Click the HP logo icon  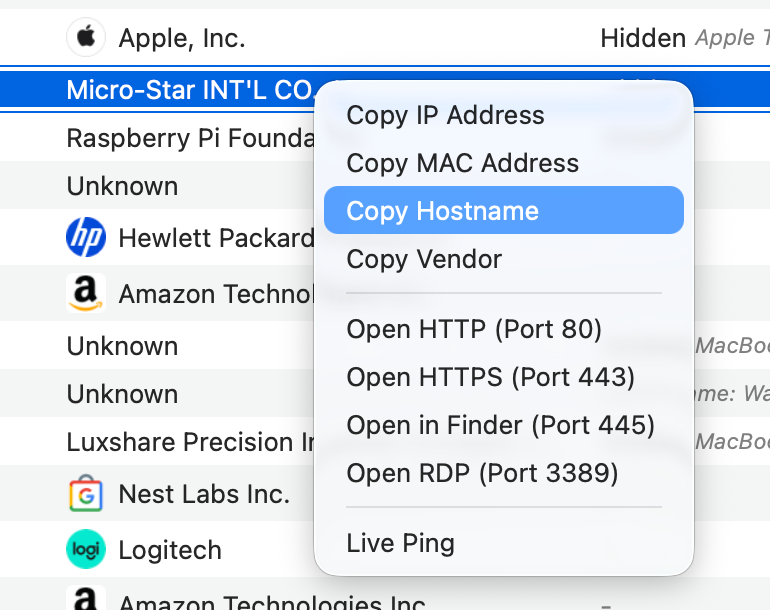pyautogui.click(x=86, y=238)
